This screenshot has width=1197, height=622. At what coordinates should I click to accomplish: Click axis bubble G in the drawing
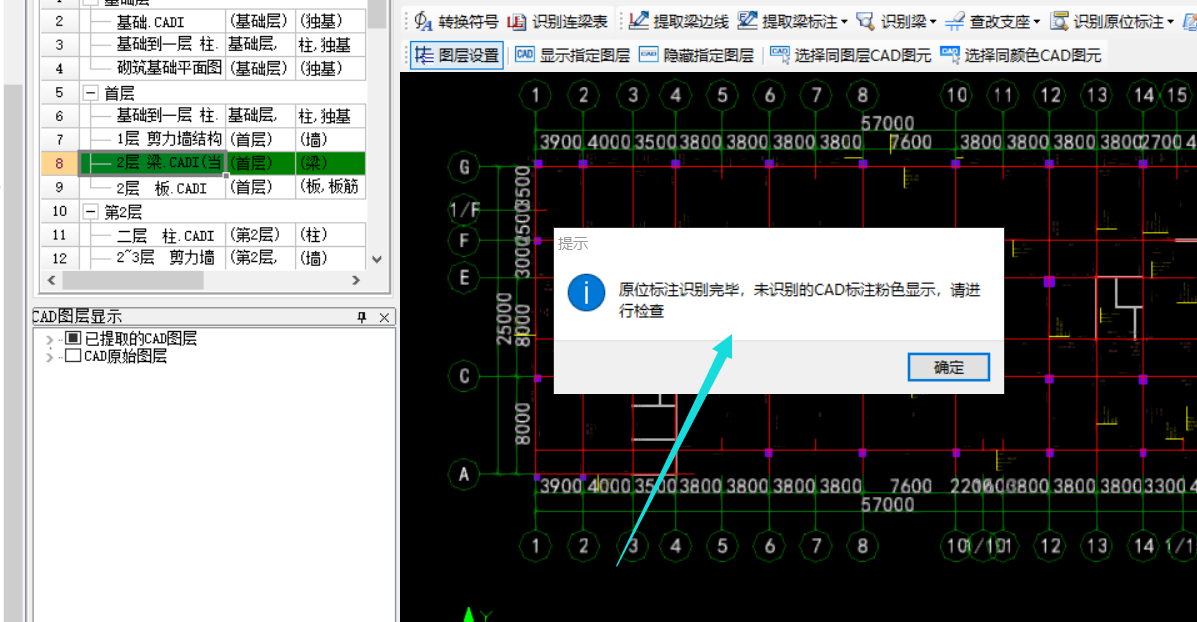click(464, 167)
